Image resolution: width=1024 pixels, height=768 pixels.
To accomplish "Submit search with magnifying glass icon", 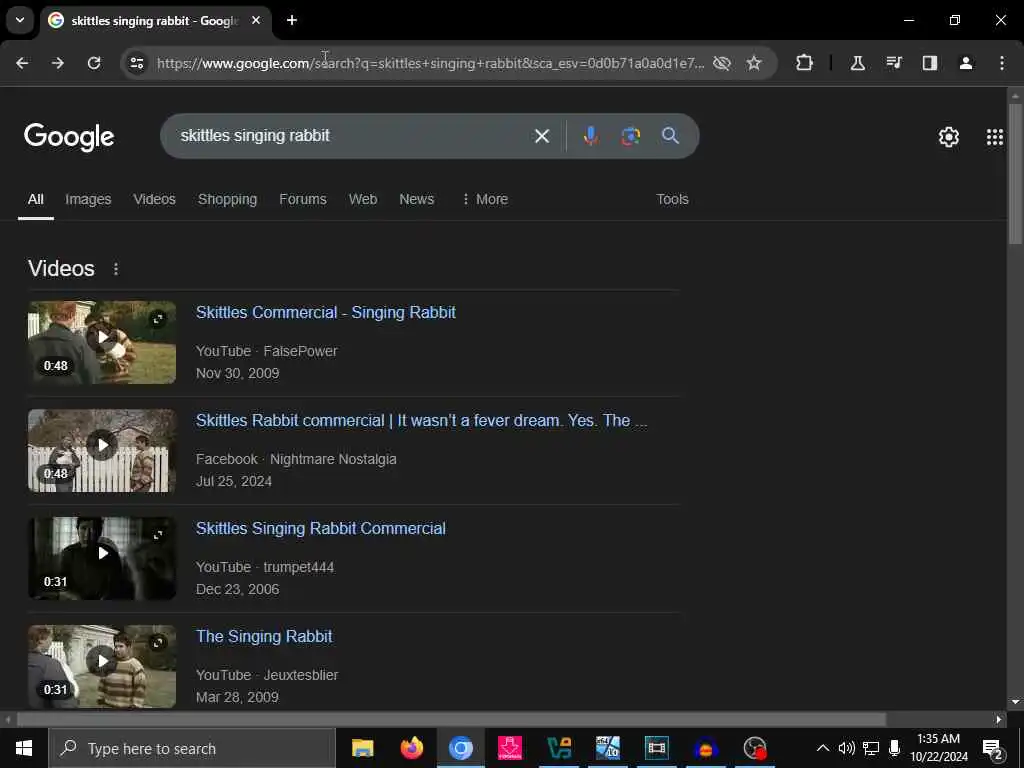I will [671, 136].
